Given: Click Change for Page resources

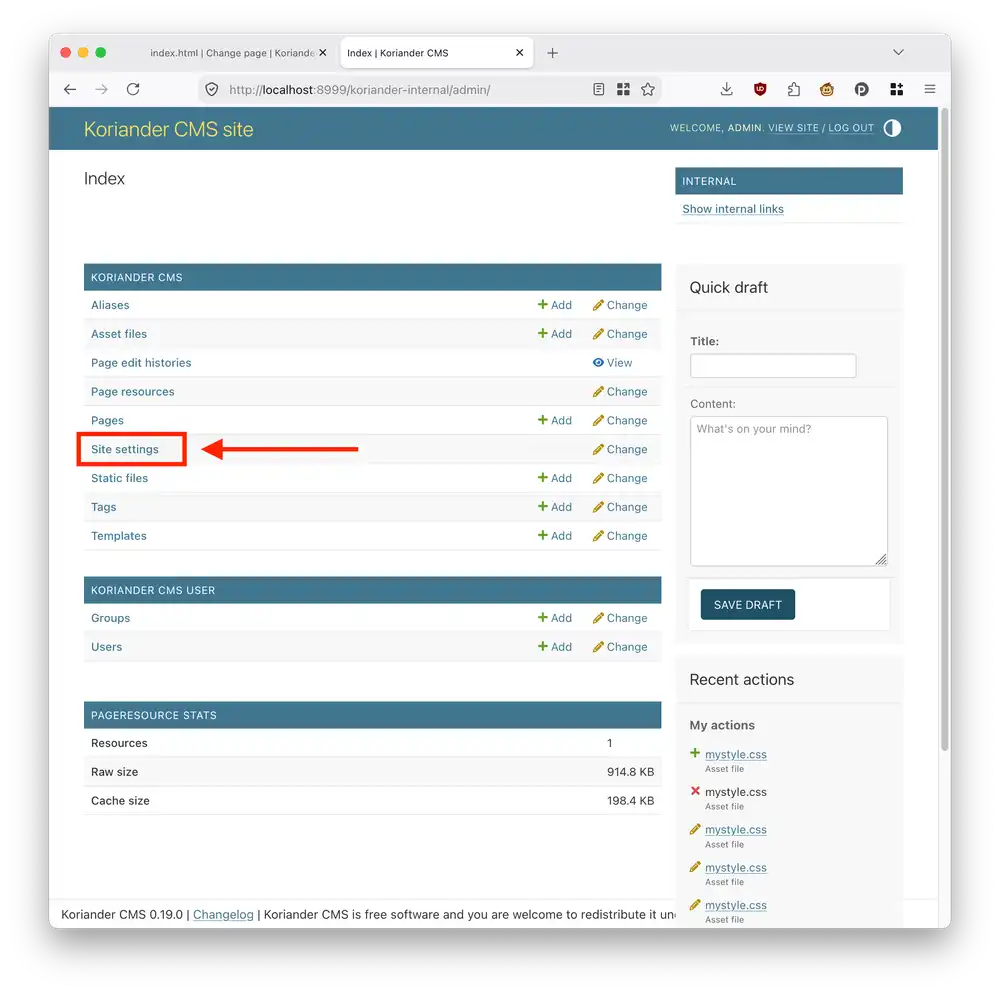Looking at the screenshot, I should [x=619, y=392].
